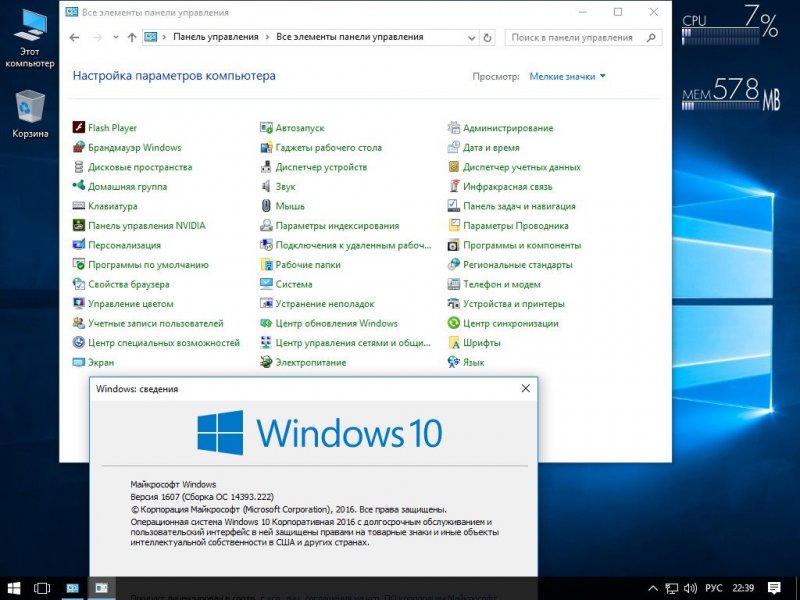Viewport: 800px width, 600px height.
Task: Go up one level arrow
Action: [x=132, y=37]
